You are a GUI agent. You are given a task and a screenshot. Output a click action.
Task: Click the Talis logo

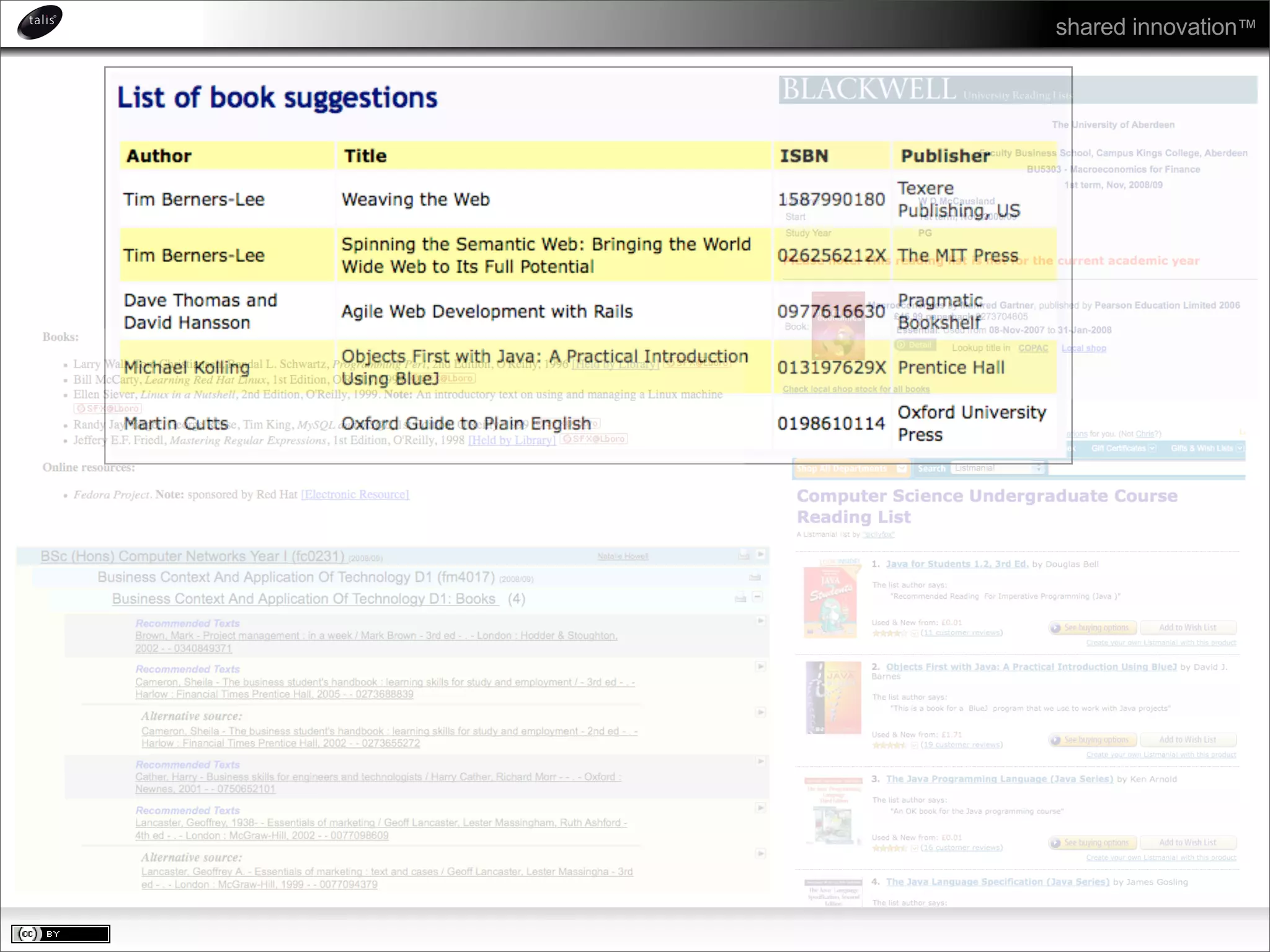[x=40, y=22]
